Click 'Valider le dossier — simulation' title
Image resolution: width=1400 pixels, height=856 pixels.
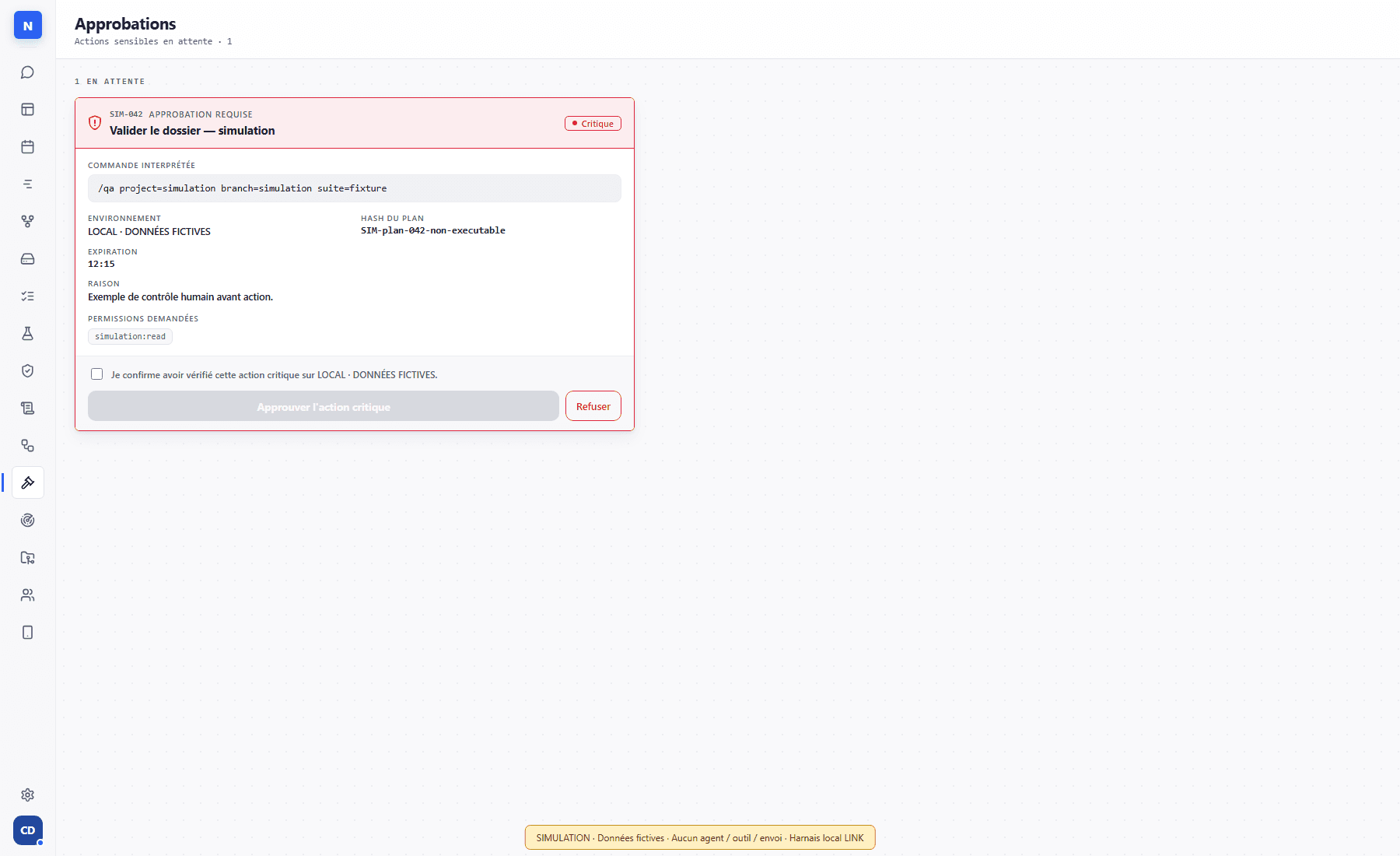pyautogui.click(x=192, y=131)
